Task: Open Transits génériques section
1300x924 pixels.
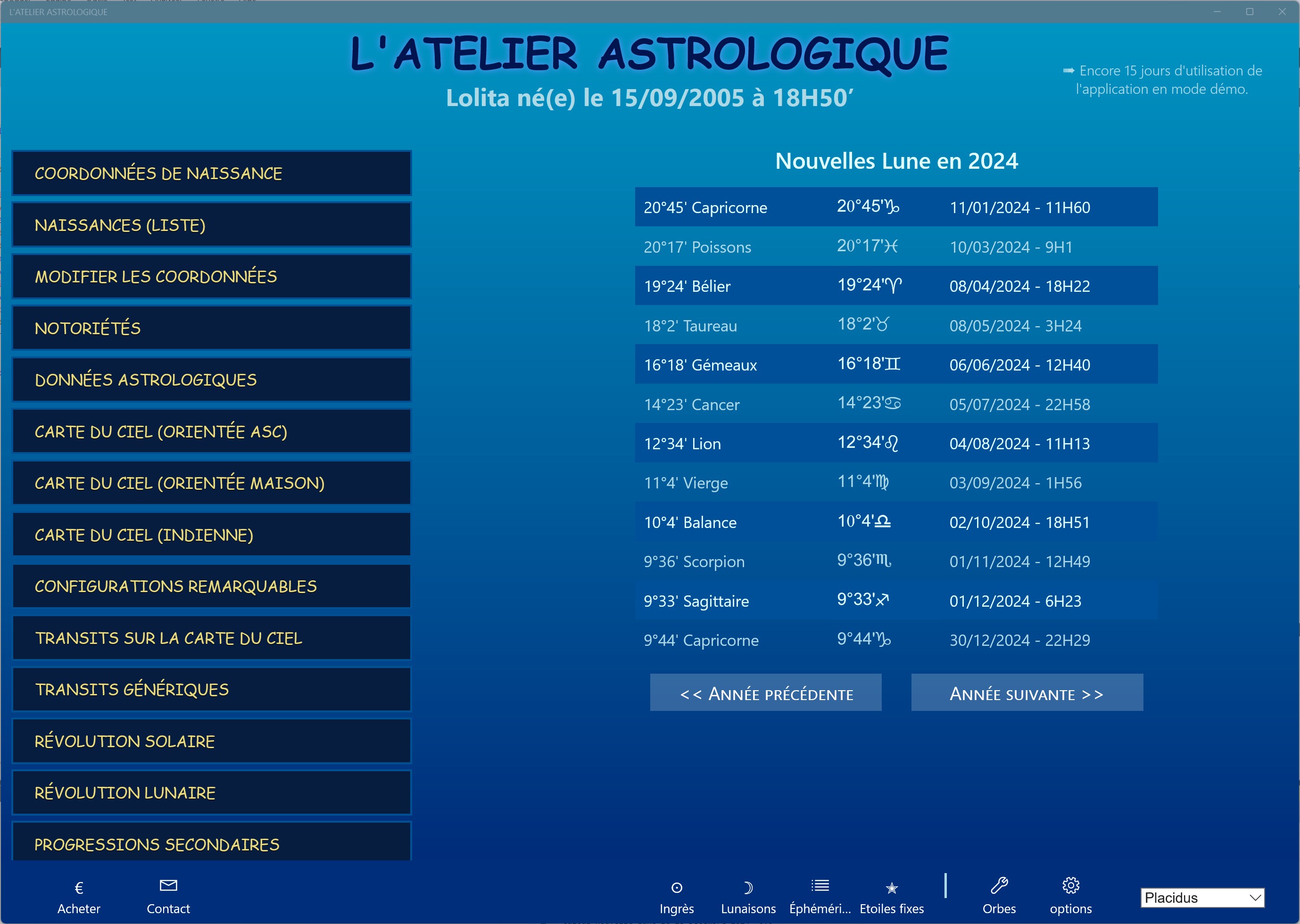Action: point(211,690)
